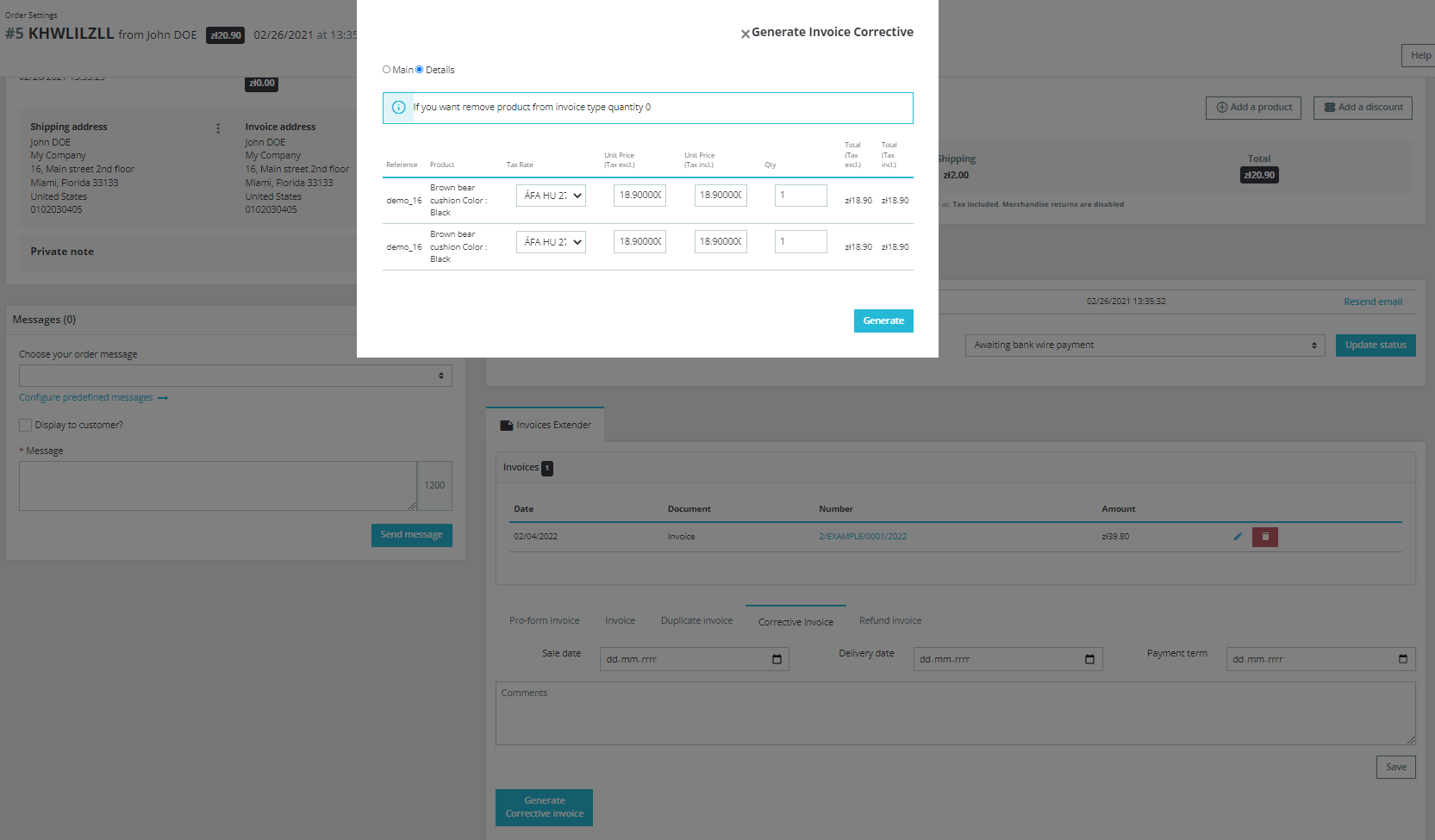Edit unit price tax excl. in second row

pos(640,242)
